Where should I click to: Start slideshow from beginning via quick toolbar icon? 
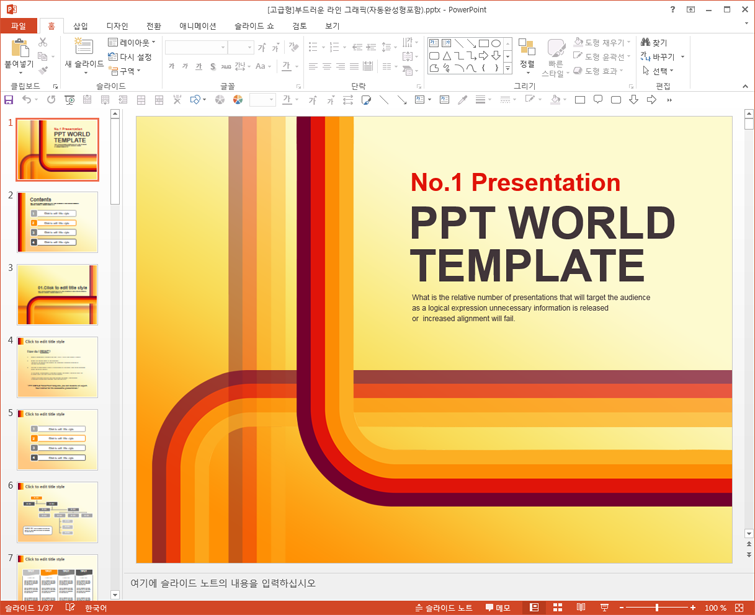point(69,100)
